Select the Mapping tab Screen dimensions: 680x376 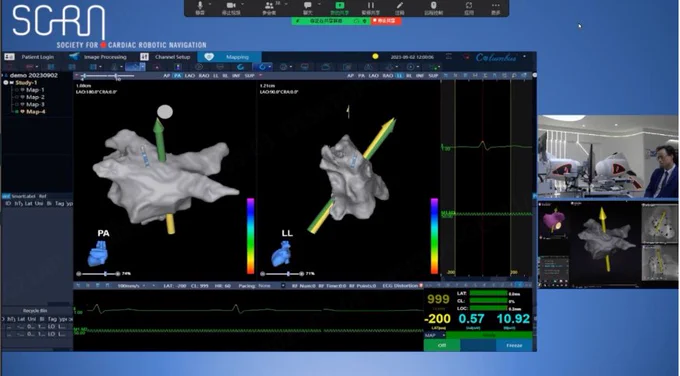(229, 57)
